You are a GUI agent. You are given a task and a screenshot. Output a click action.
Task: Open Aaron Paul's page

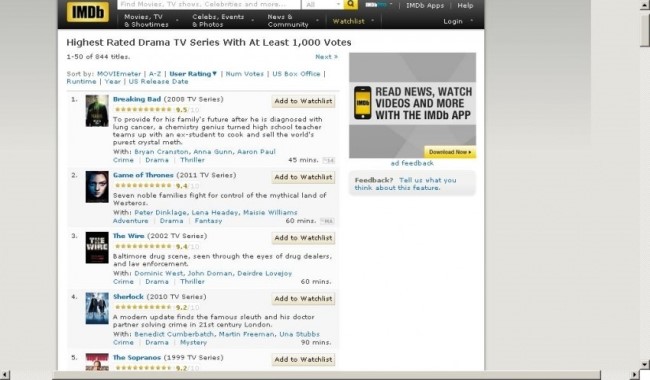pyautogui.click(x=256, y=152)
